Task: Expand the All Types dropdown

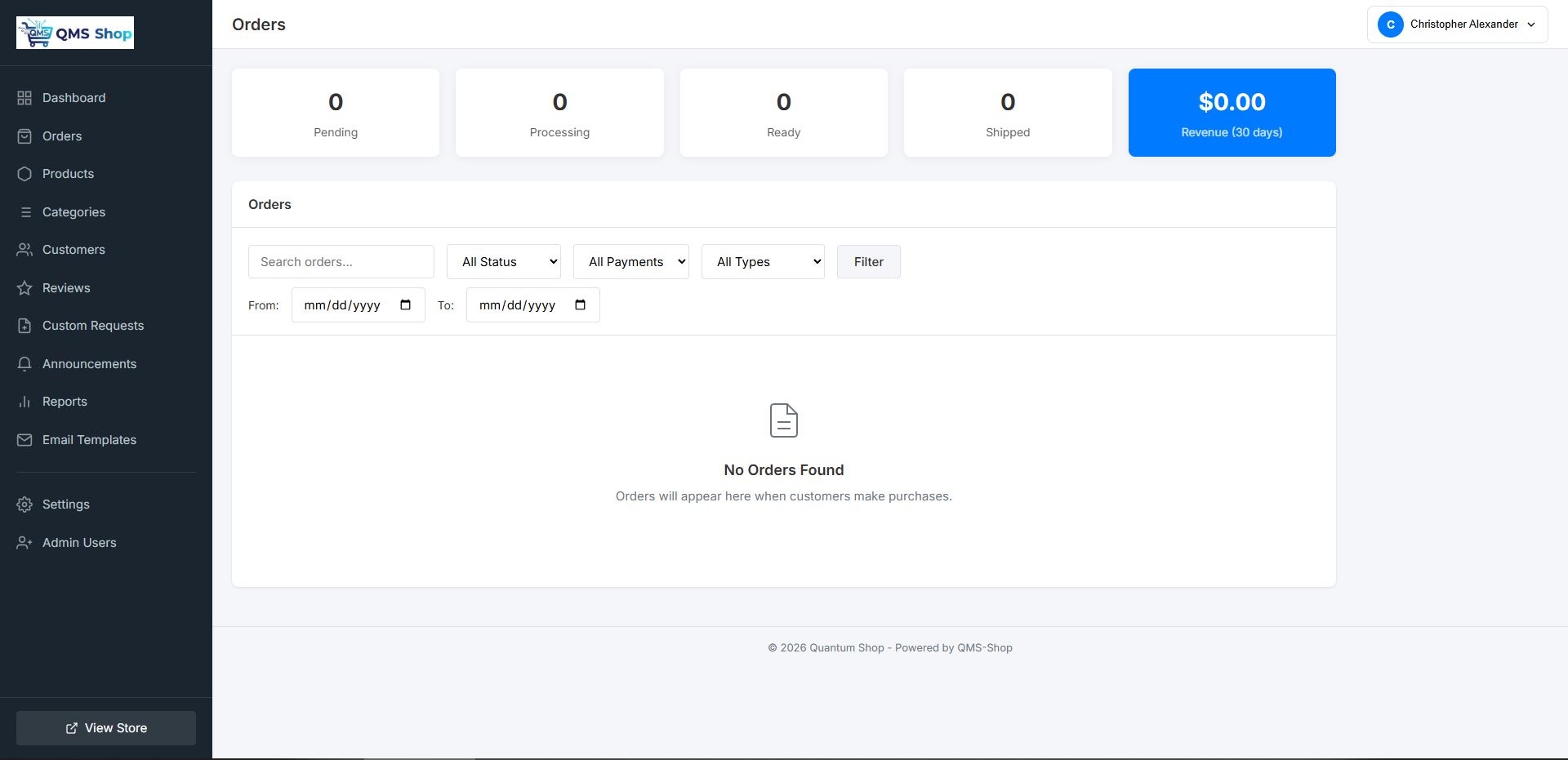Action: 763,261
